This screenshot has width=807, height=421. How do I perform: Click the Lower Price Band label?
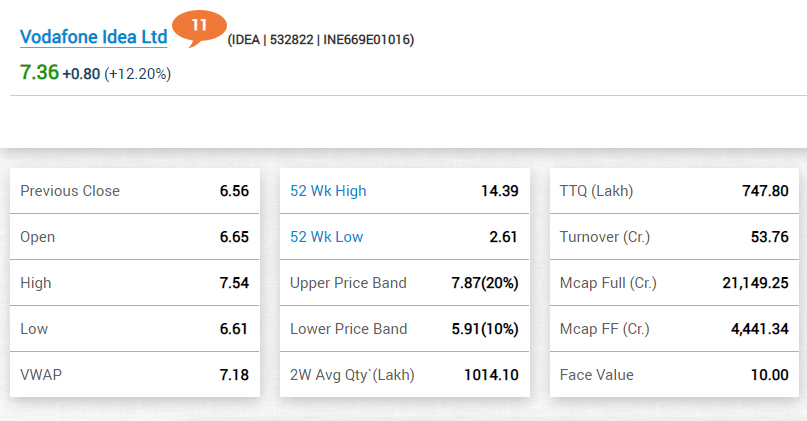coord(349,329)
